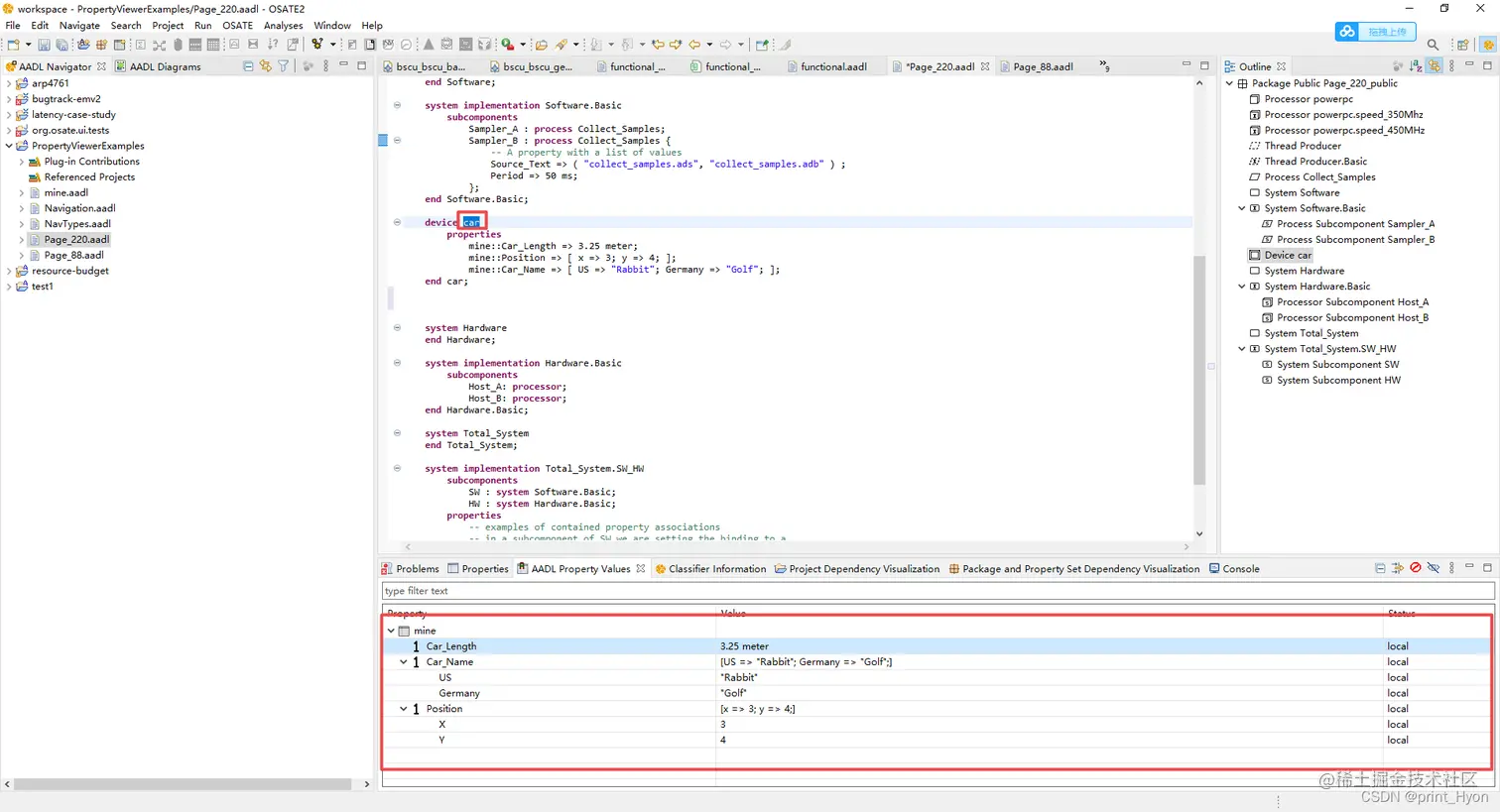Image resolution: width=1500 pixels, height=812 pixels.
Task: Click the filter funnel icon in AADL Navigator
Action: click(284, 66)
